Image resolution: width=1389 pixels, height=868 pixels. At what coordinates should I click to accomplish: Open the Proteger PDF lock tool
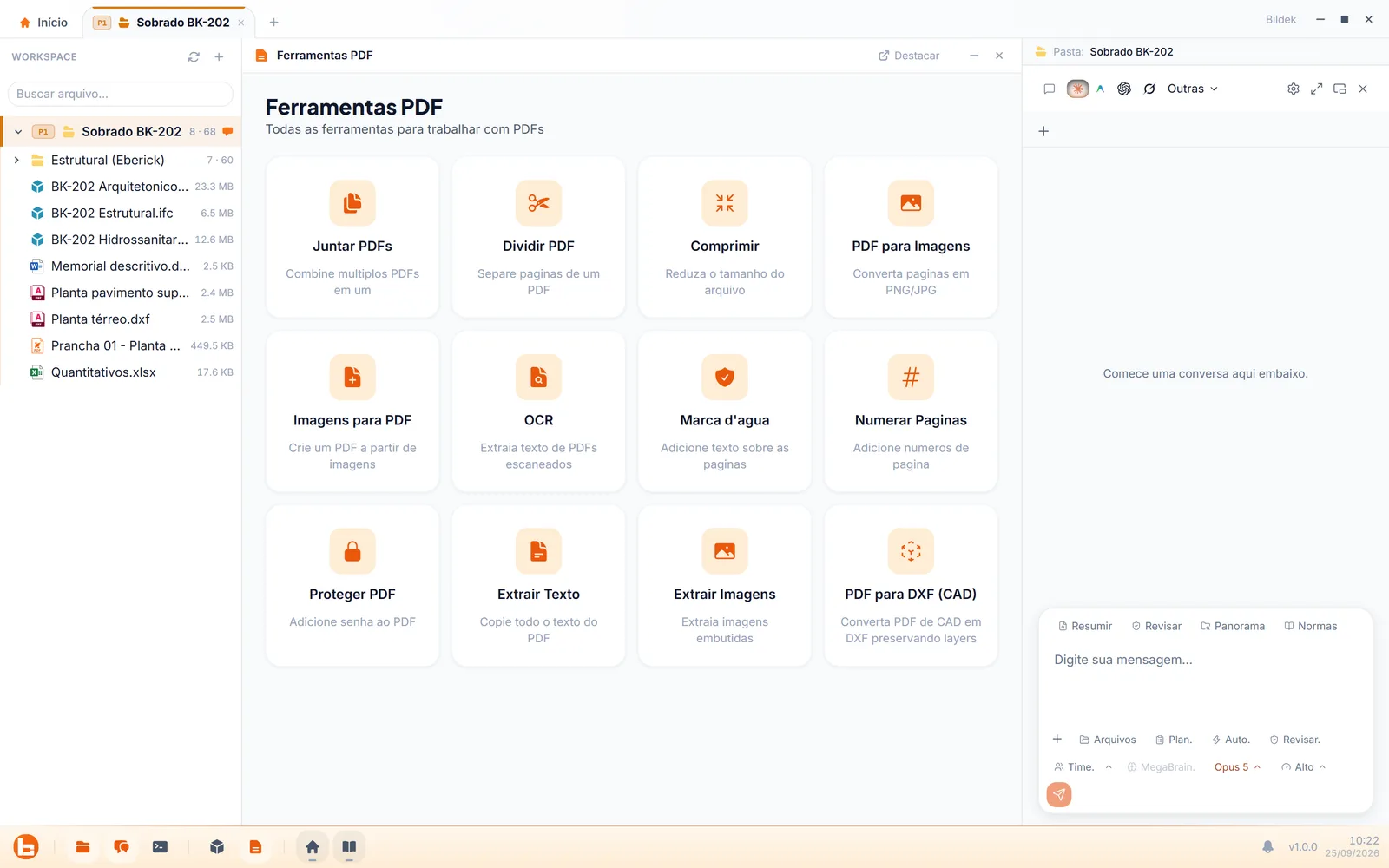pyautogui.click(x=352, y=586)
